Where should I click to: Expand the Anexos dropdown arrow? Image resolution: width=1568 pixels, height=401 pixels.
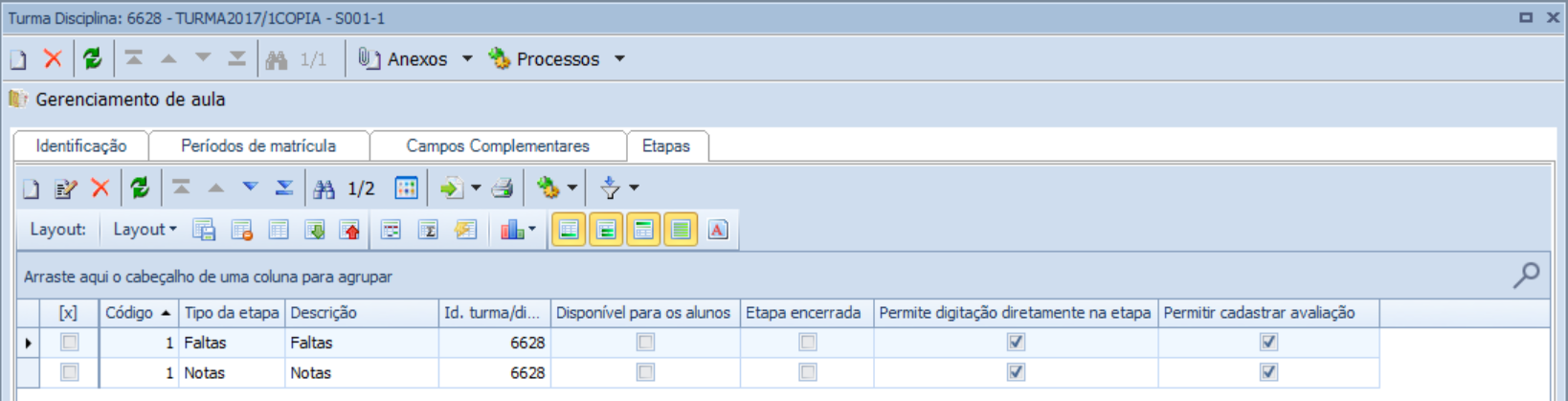coord(467,59)
